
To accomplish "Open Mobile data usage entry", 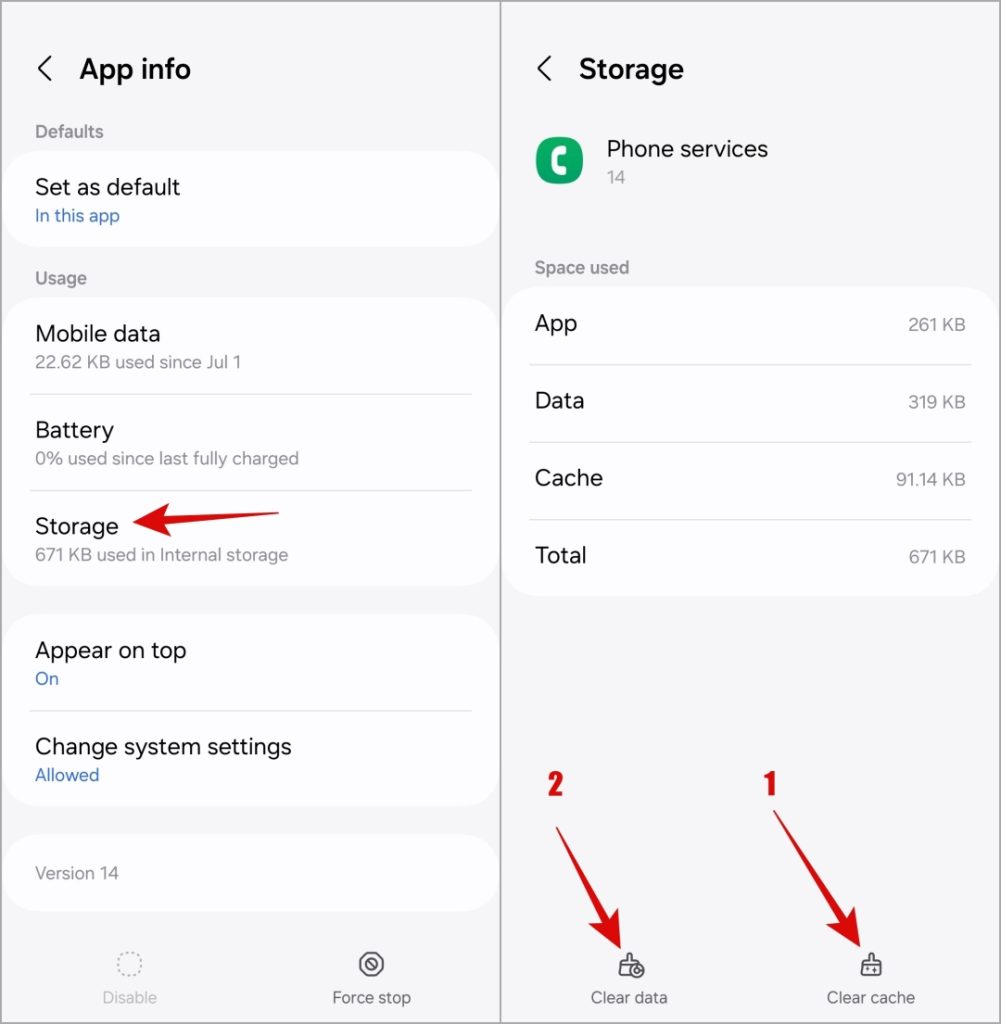I will pos(251,346).
